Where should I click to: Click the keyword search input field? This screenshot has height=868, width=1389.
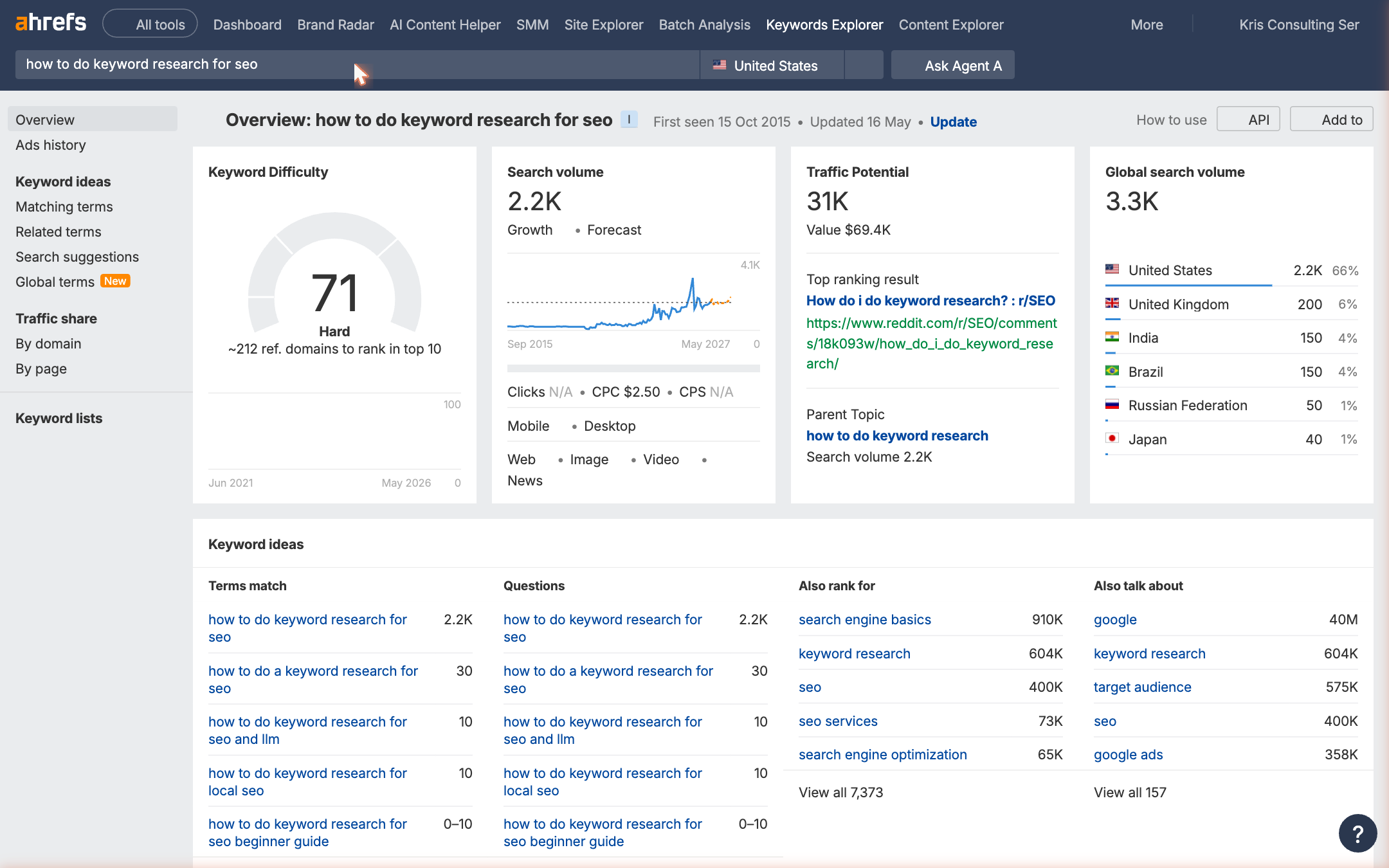pos(357,65)
